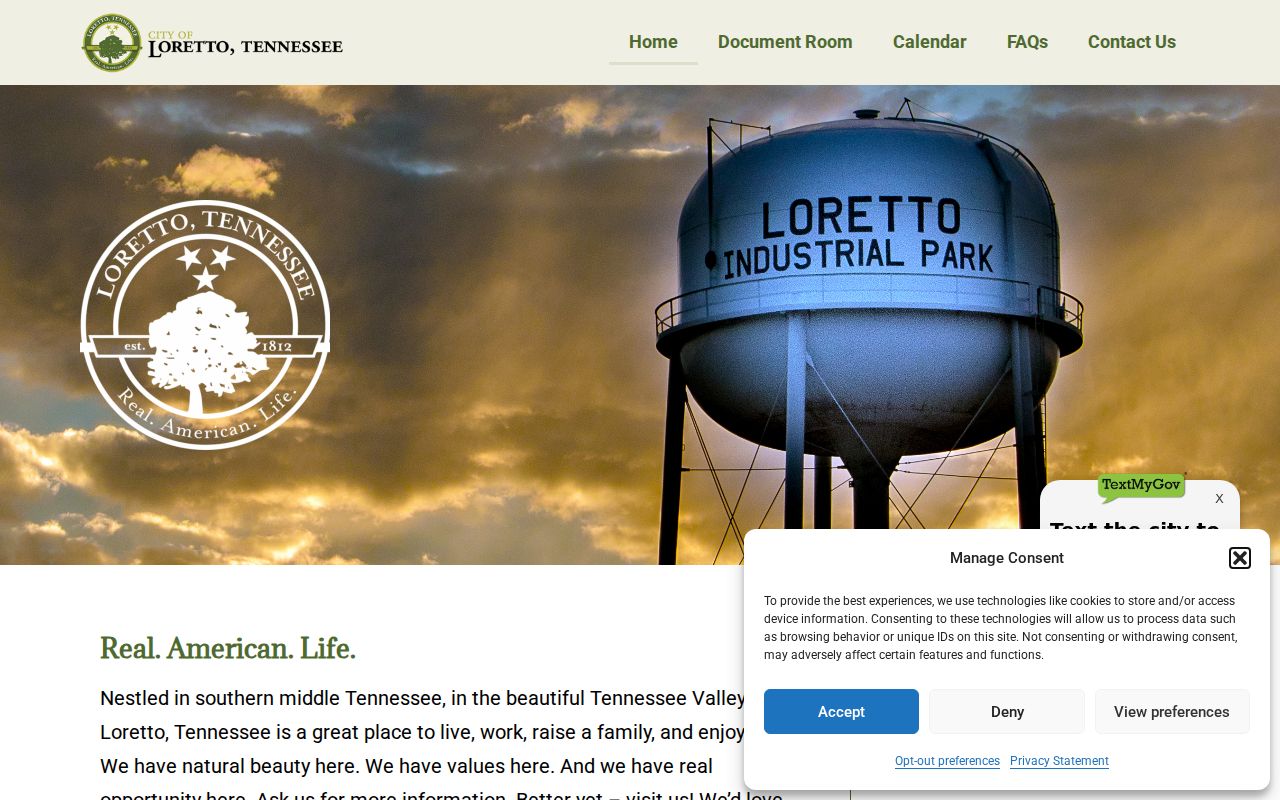Click the Manage Consent dialog title
This screenshot has width=1280, height=800.
coord(1007,558)
